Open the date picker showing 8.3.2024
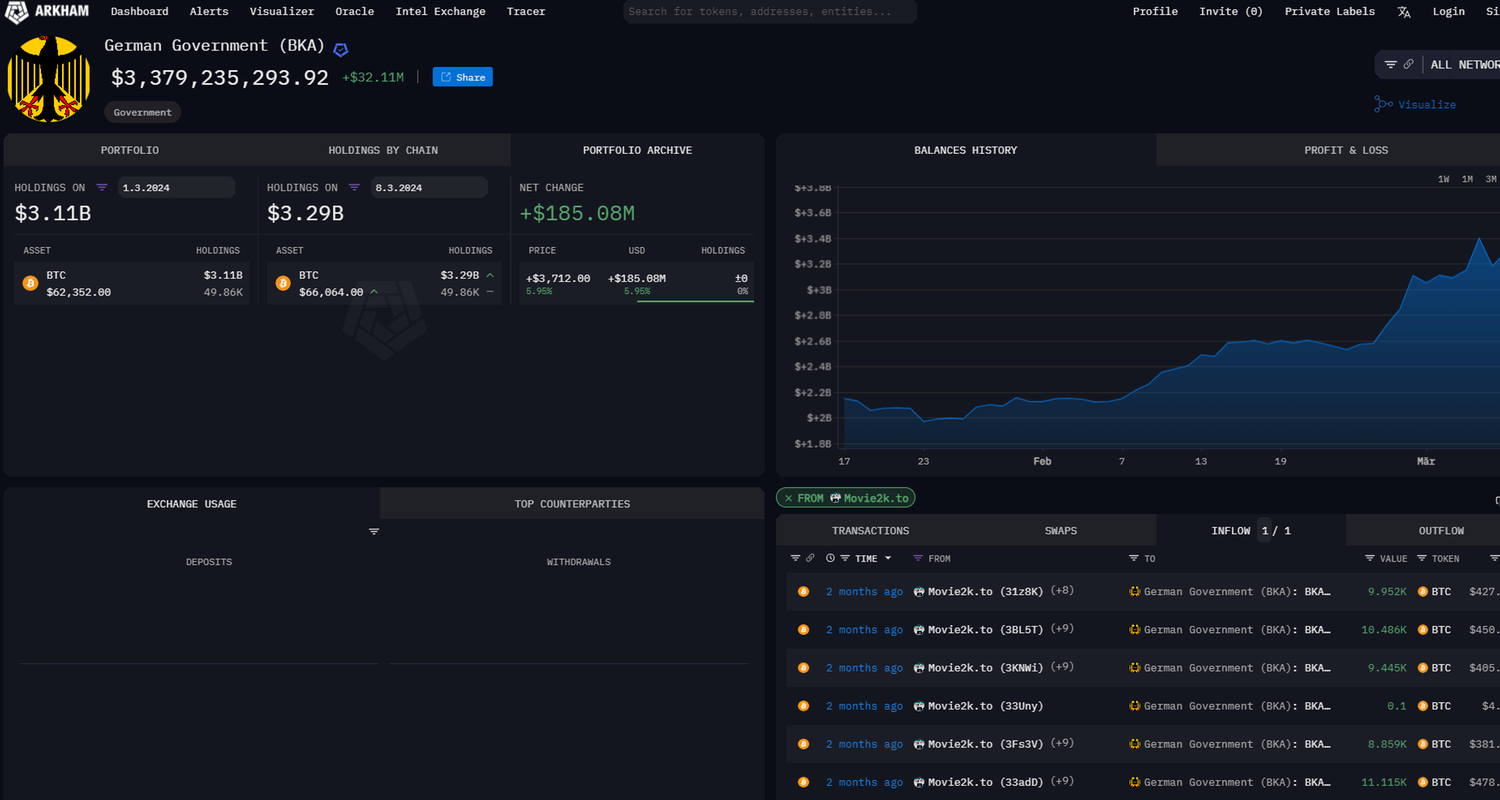 (x=428, y=187)
